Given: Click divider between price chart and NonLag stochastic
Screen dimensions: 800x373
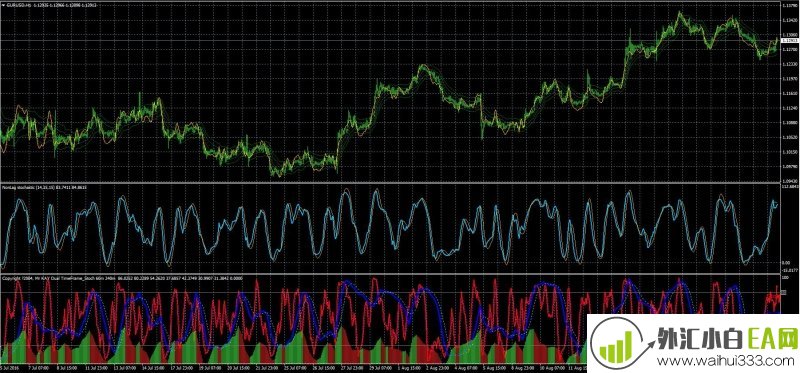Looking at the screenshot, I should tap(390, 183).
